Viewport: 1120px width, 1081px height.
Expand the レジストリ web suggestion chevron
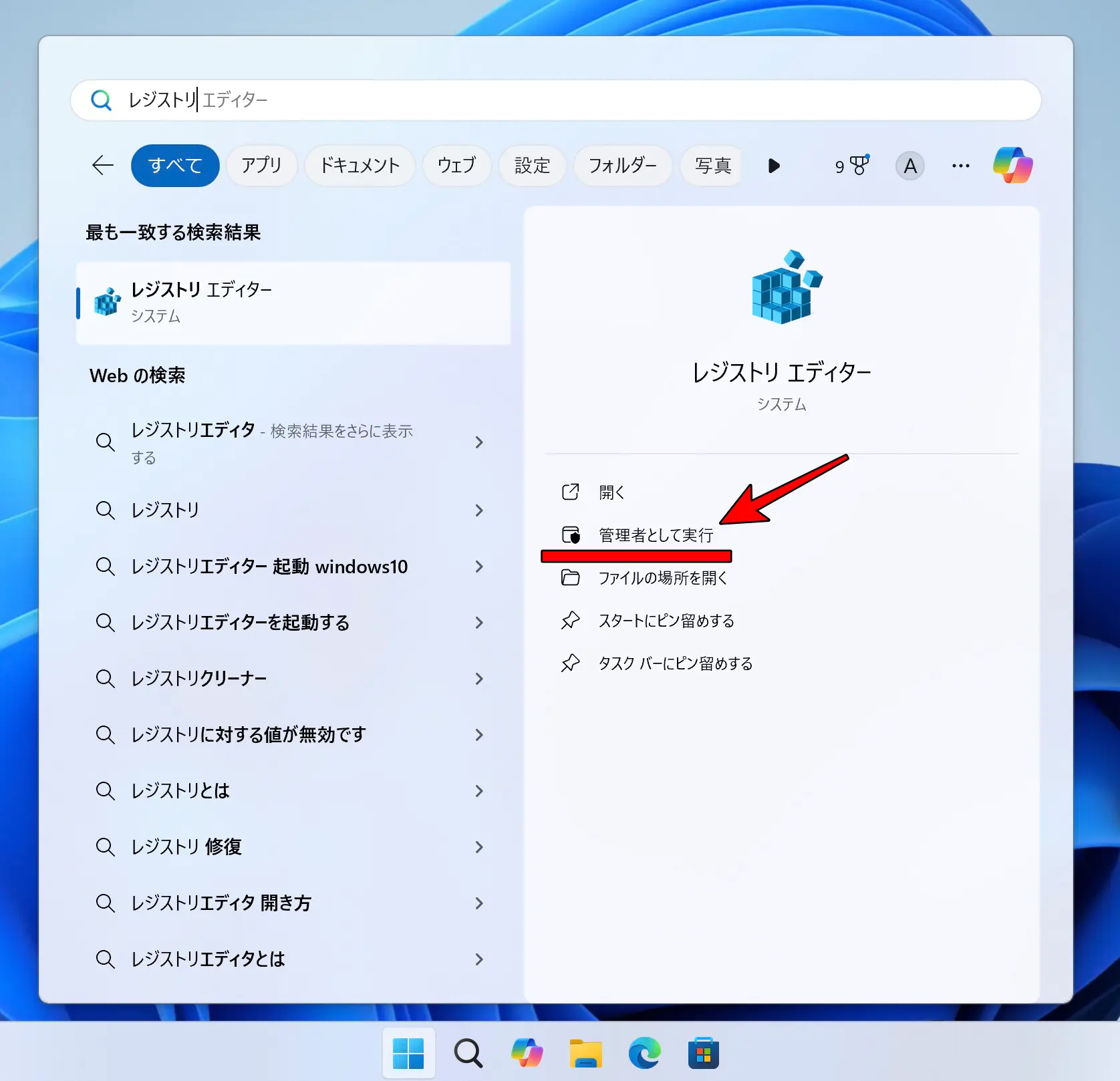click(479, 510)
